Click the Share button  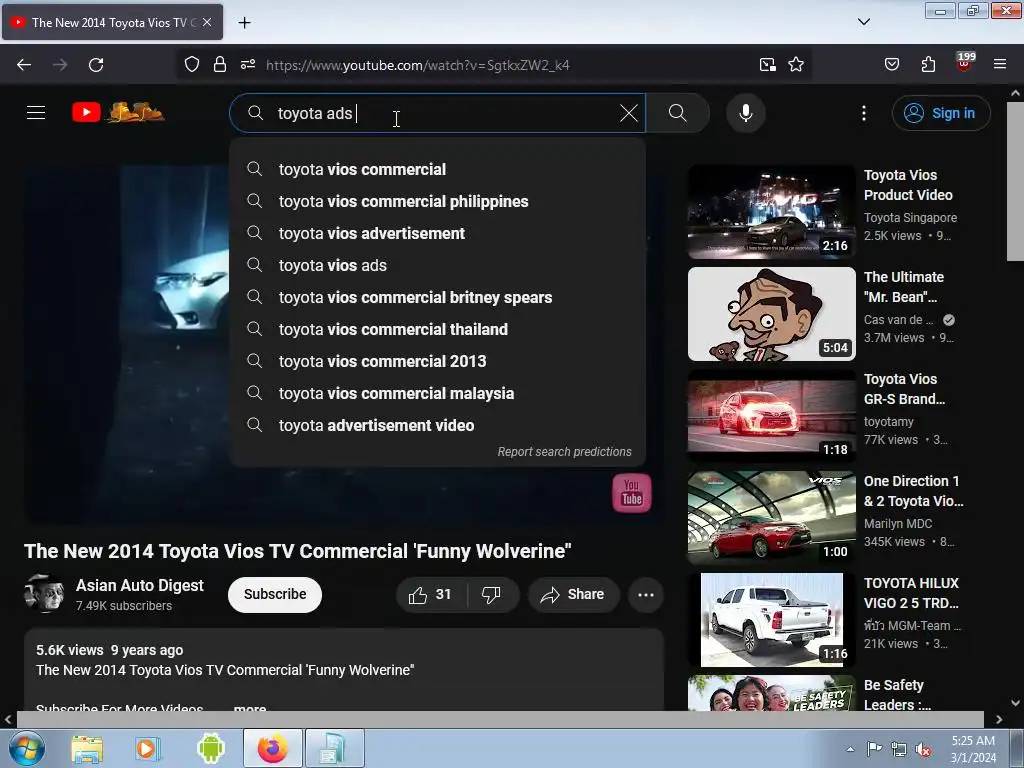coord(573,594)
